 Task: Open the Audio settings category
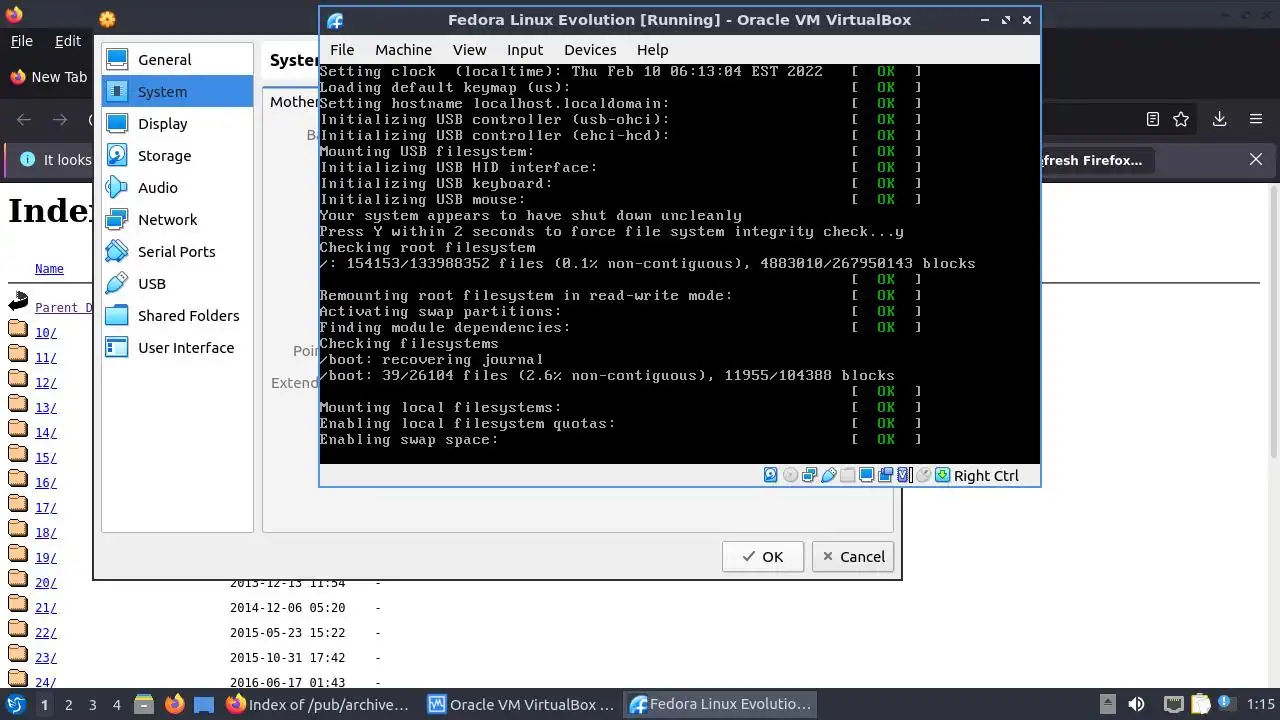click(177, 188)
